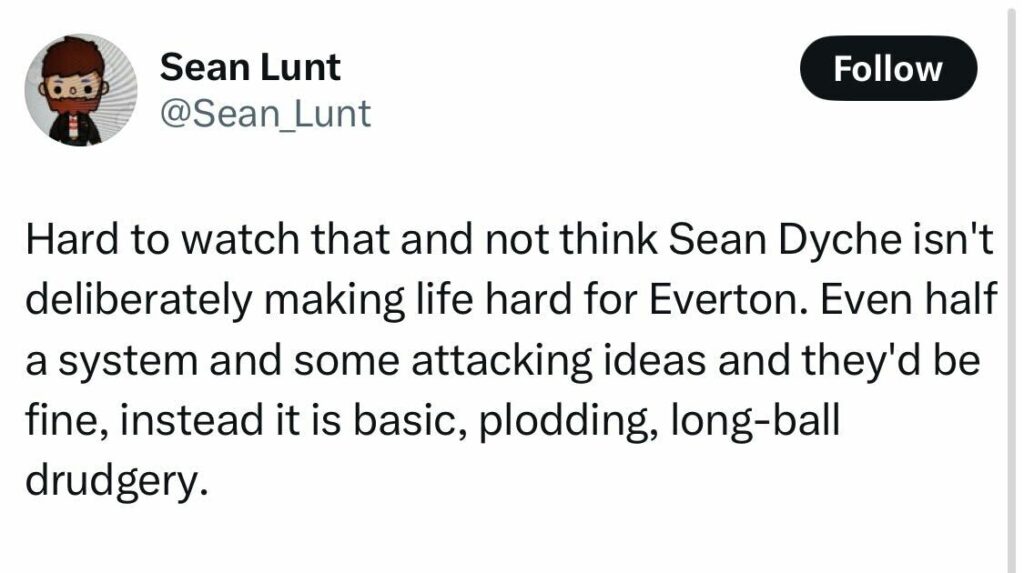Click the word "deliberately" in the tweet
1024x573 pixels.
(x=138, y=299)
